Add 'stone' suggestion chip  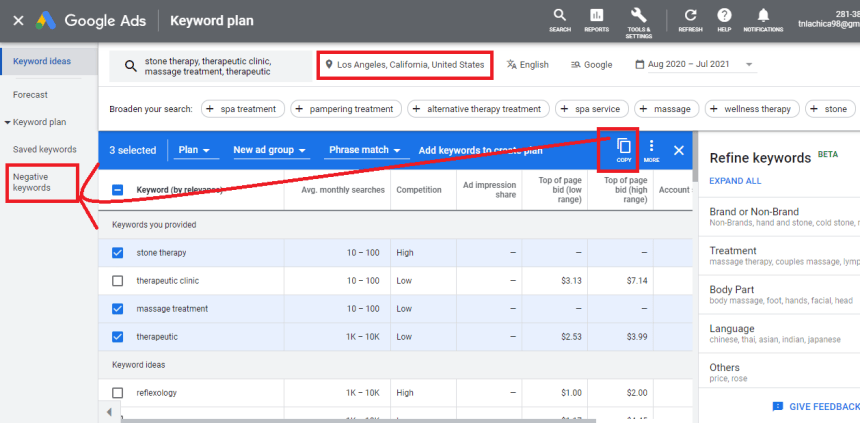[830, 109]
